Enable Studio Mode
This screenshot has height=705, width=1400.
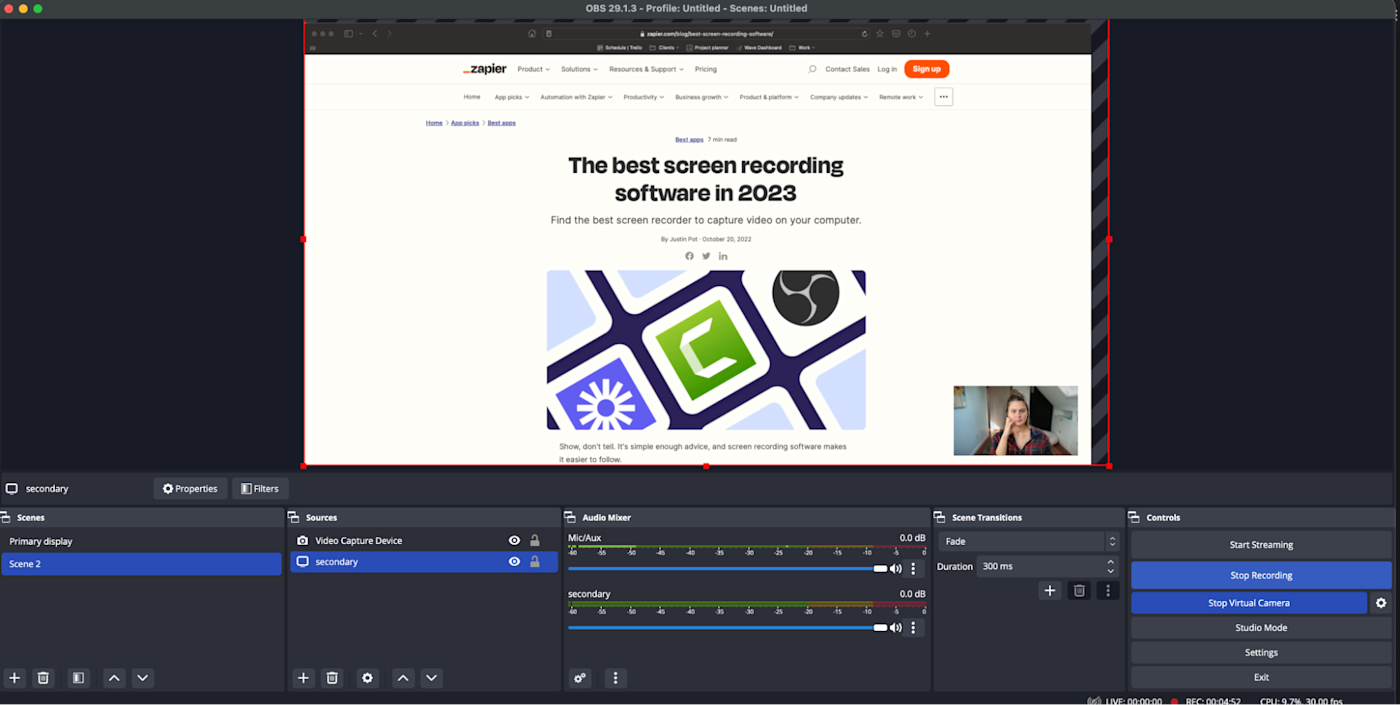(1261, 628)
